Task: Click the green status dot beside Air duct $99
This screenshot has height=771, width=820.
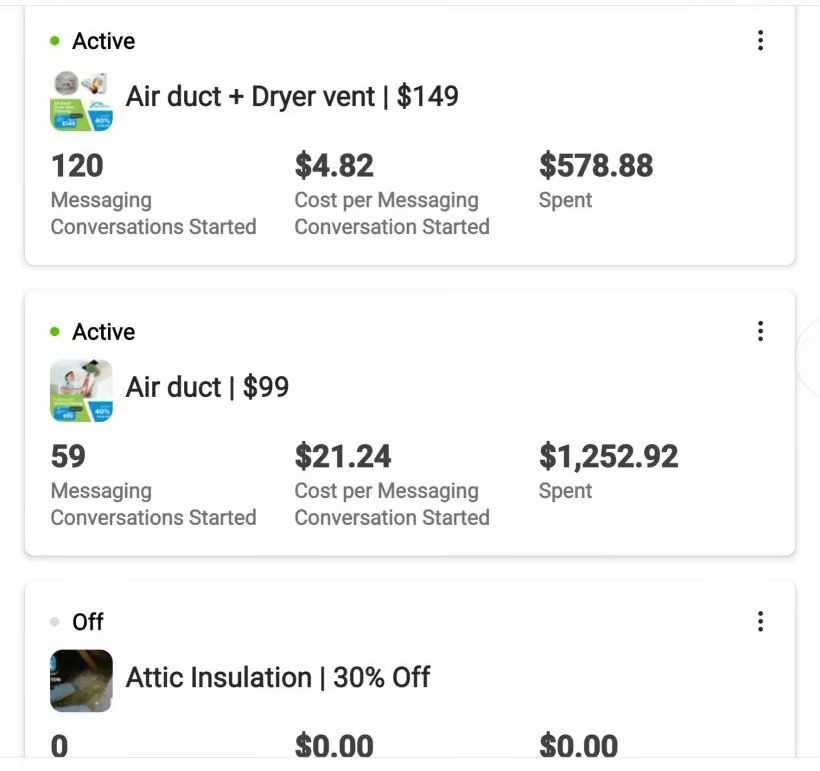Action: (55, 332)
